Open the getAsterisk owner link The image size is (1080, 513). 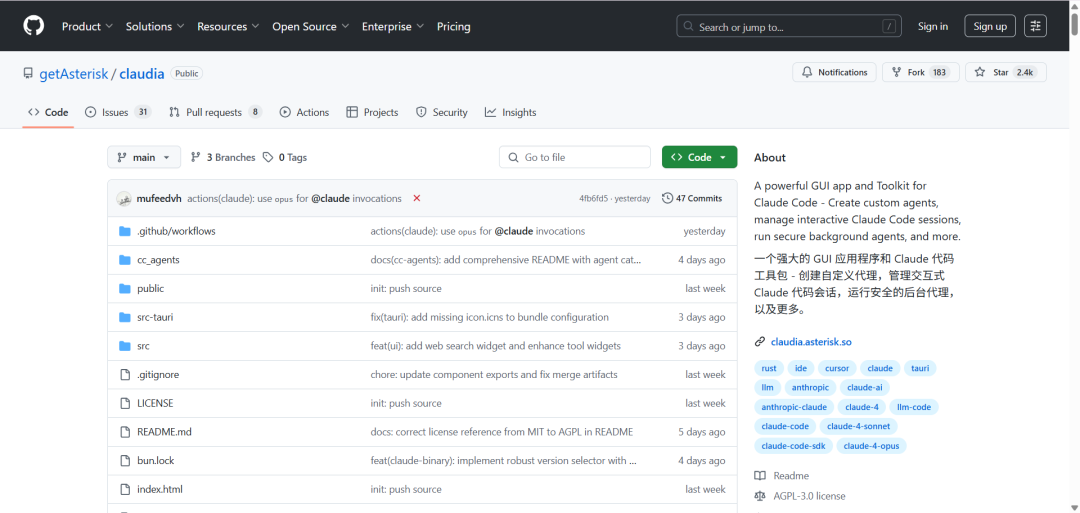coord(74,74)
